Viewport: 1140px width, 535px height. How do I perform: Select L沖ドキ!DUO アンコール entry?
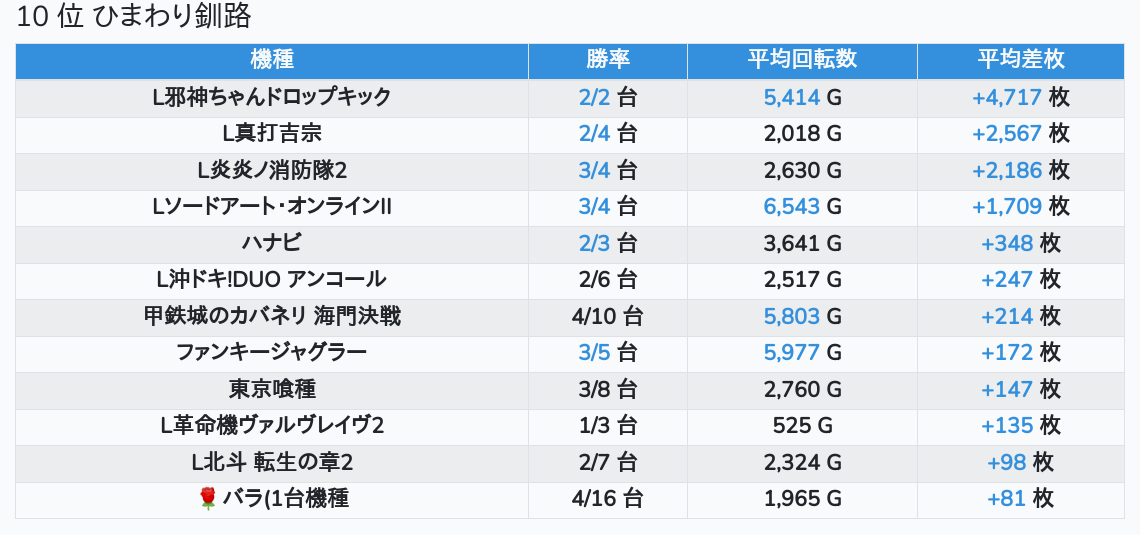pyautogui.click(x=272, y=280)
